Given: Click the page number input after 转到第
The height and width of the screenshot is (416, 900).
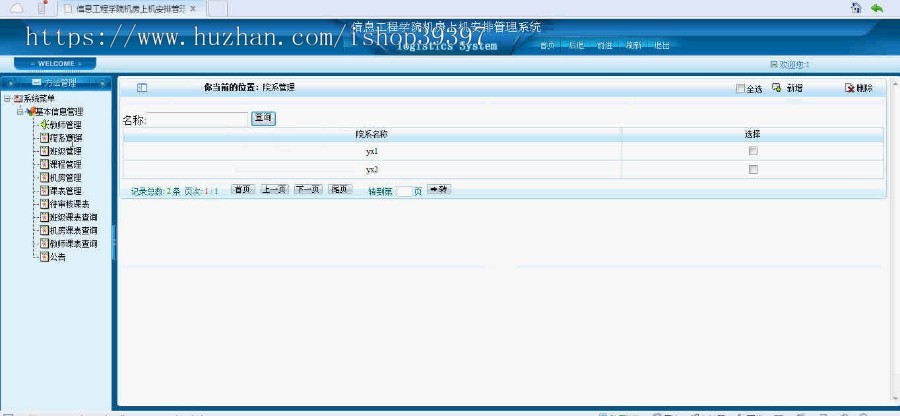Looking at the screenshot, I should (404, 191).
